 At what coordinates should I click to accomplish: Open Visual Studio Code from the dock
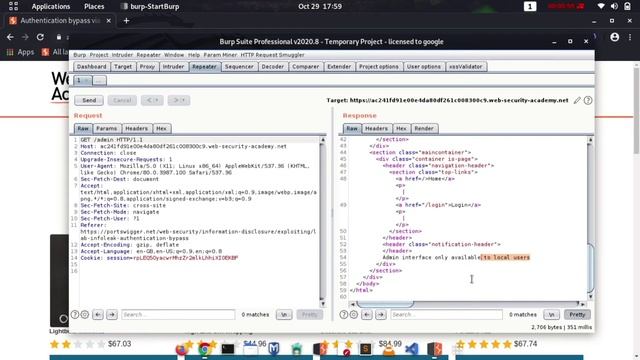click(411, 349)
